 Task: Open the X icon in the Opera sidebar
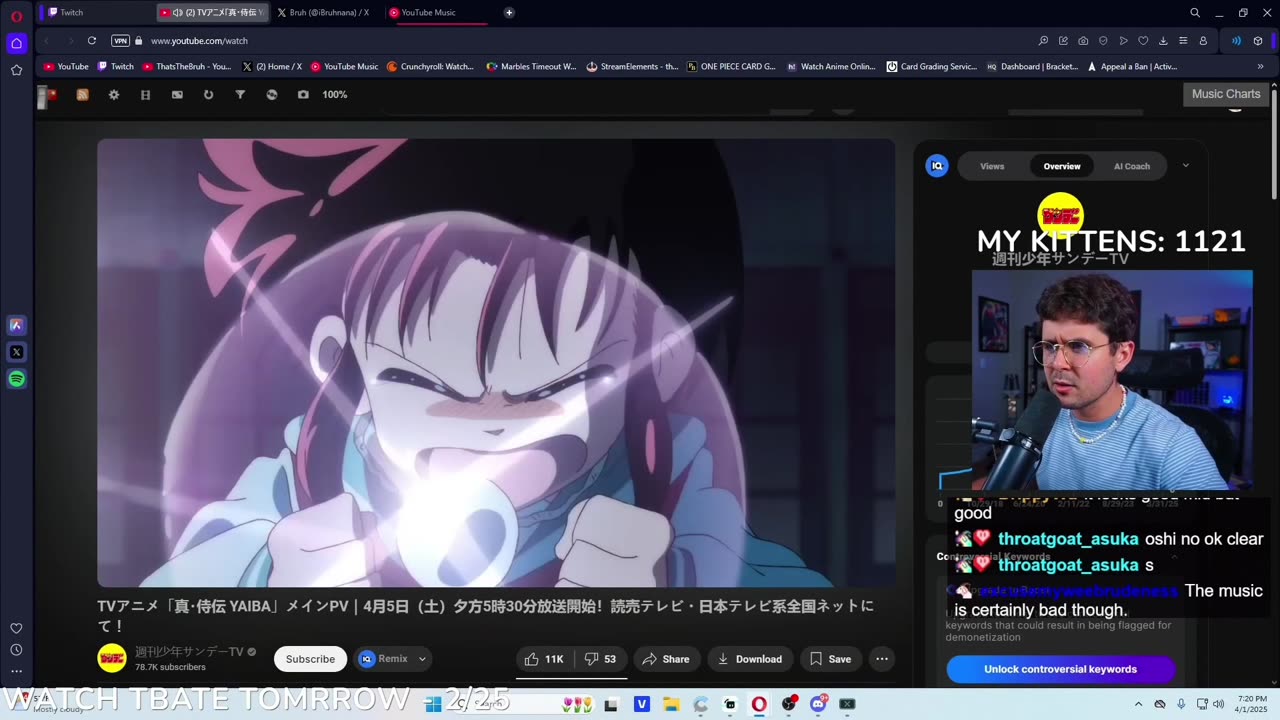point(16,352)
